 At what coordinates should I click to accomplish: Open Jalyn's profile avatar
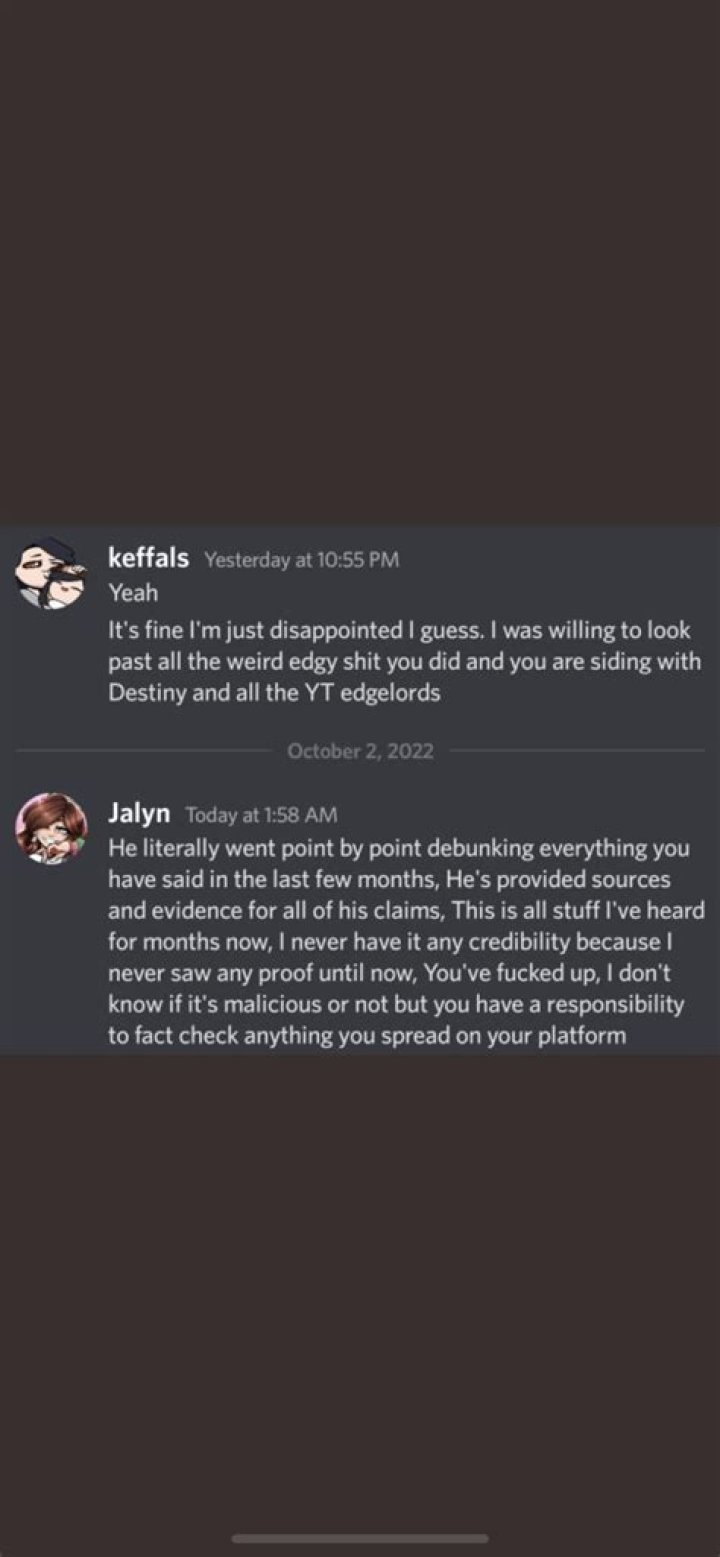coord(51,829)
